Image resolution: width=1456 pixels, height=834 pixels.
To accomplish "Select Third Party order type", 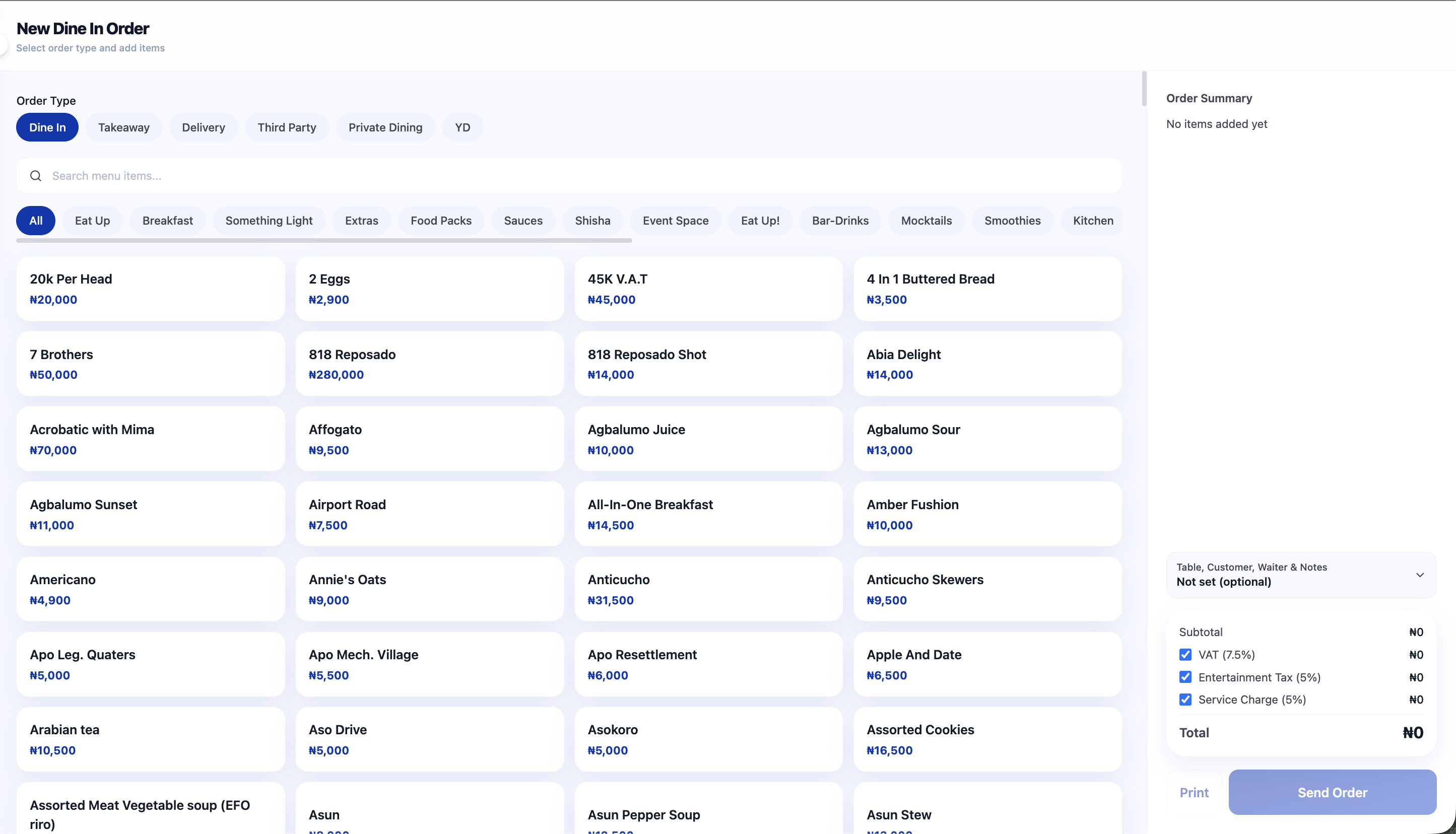I will pyautogui.click(x=287, y=127).
